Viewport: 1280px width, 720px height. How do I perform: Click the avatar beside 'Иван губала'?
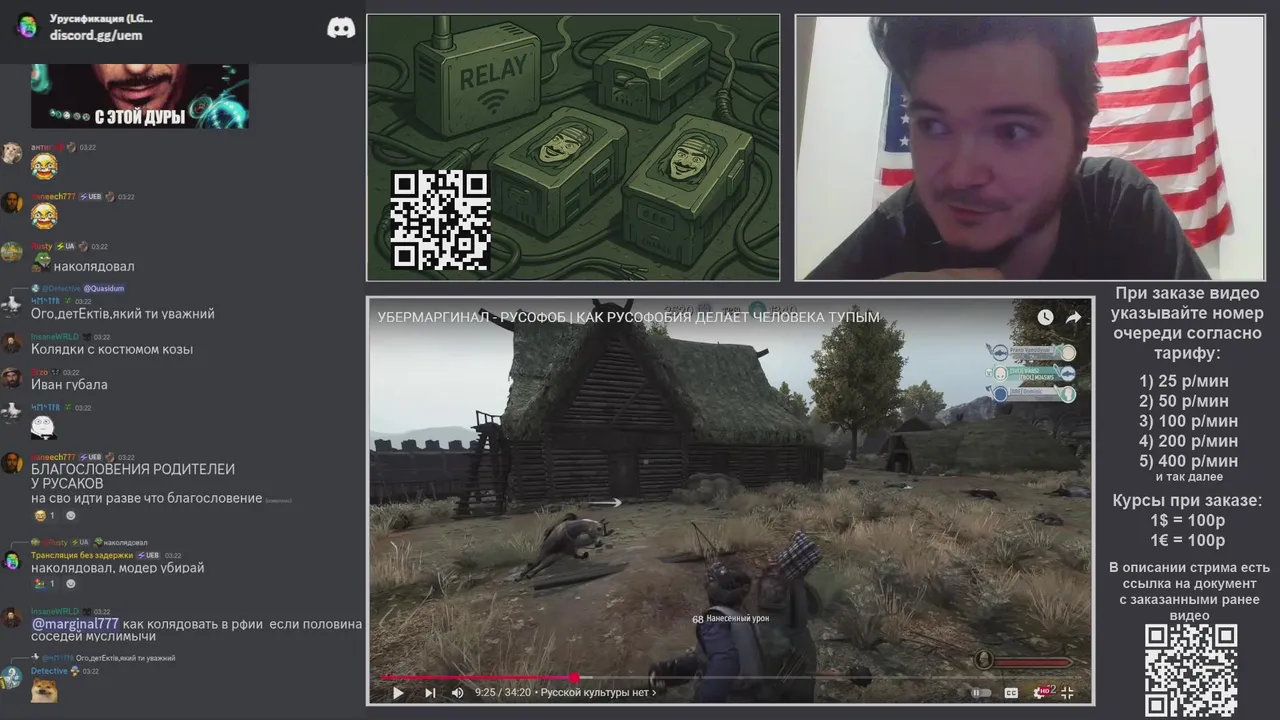click(x=12, y=378)
